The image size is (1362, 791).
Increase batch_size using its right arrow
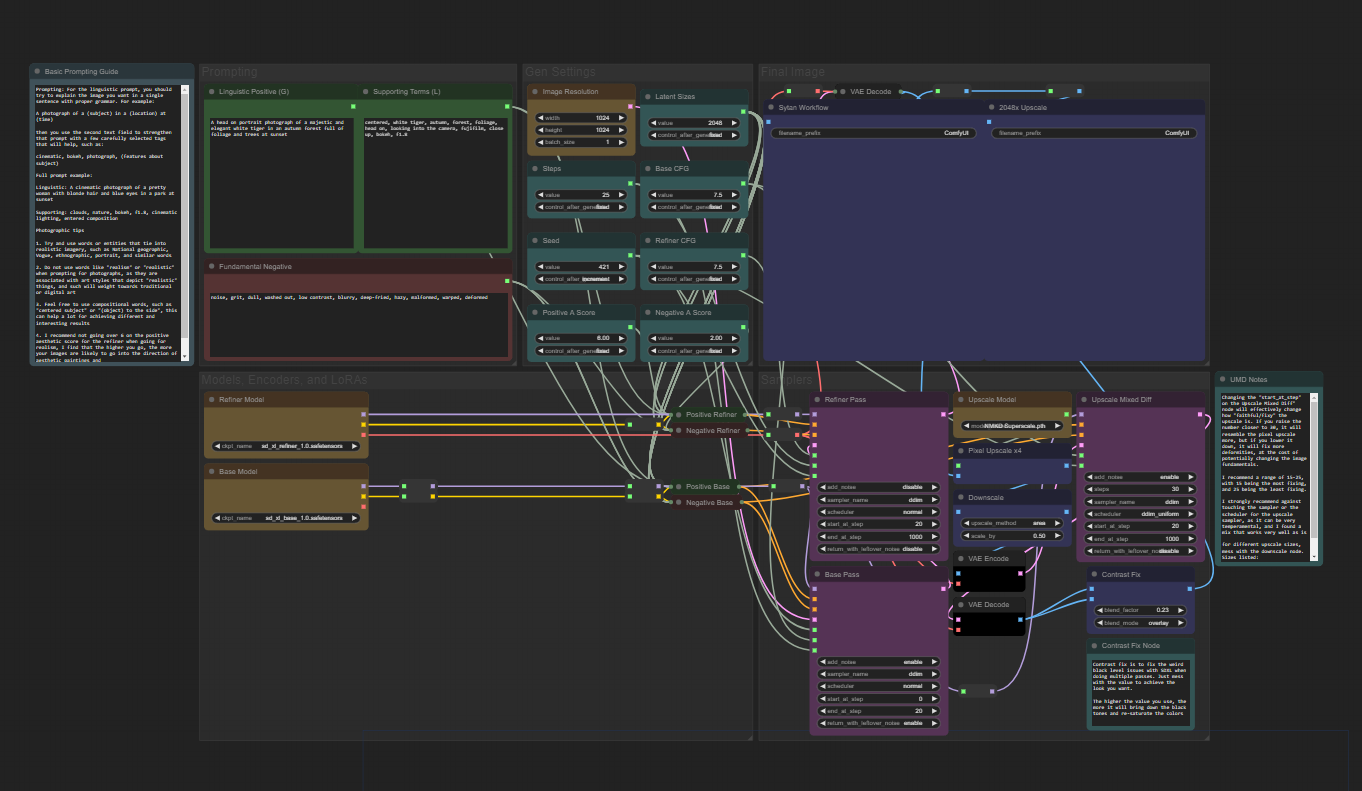click(621, 142)
